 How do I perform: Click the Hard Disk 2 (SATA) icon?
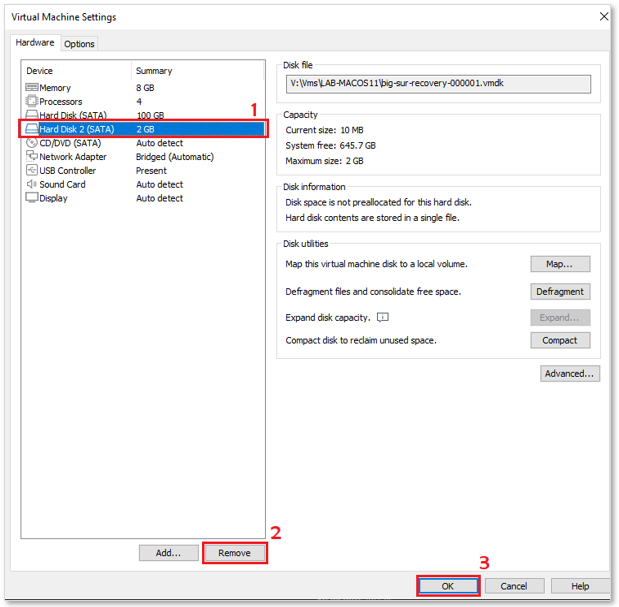coord(32,129)
